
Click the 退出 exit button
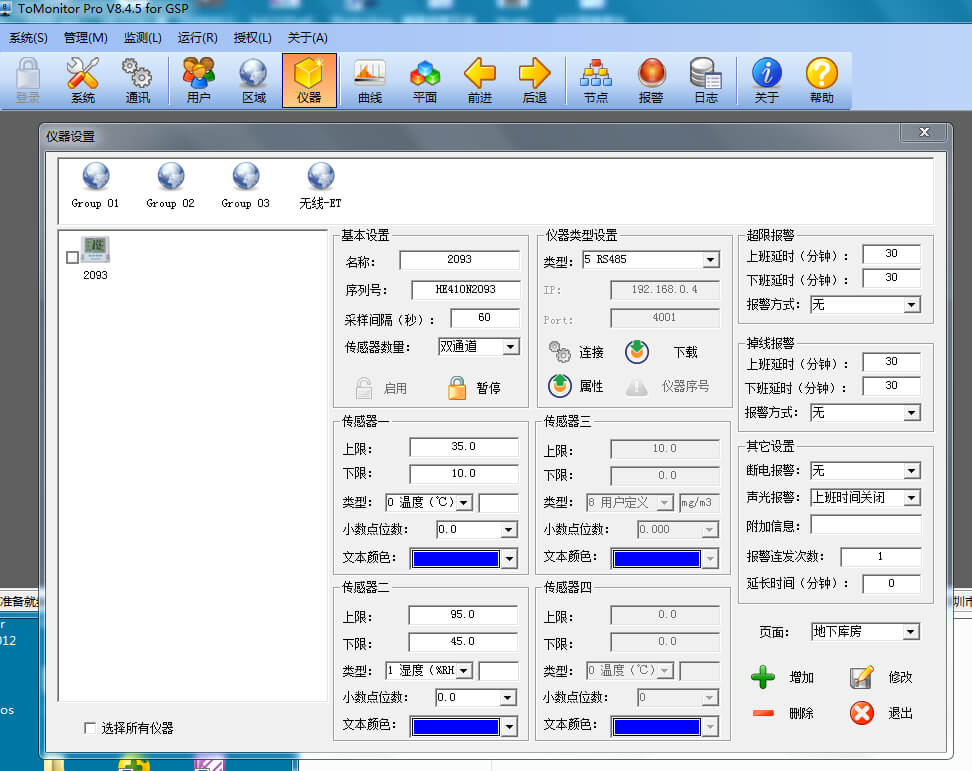click(881, 714)
